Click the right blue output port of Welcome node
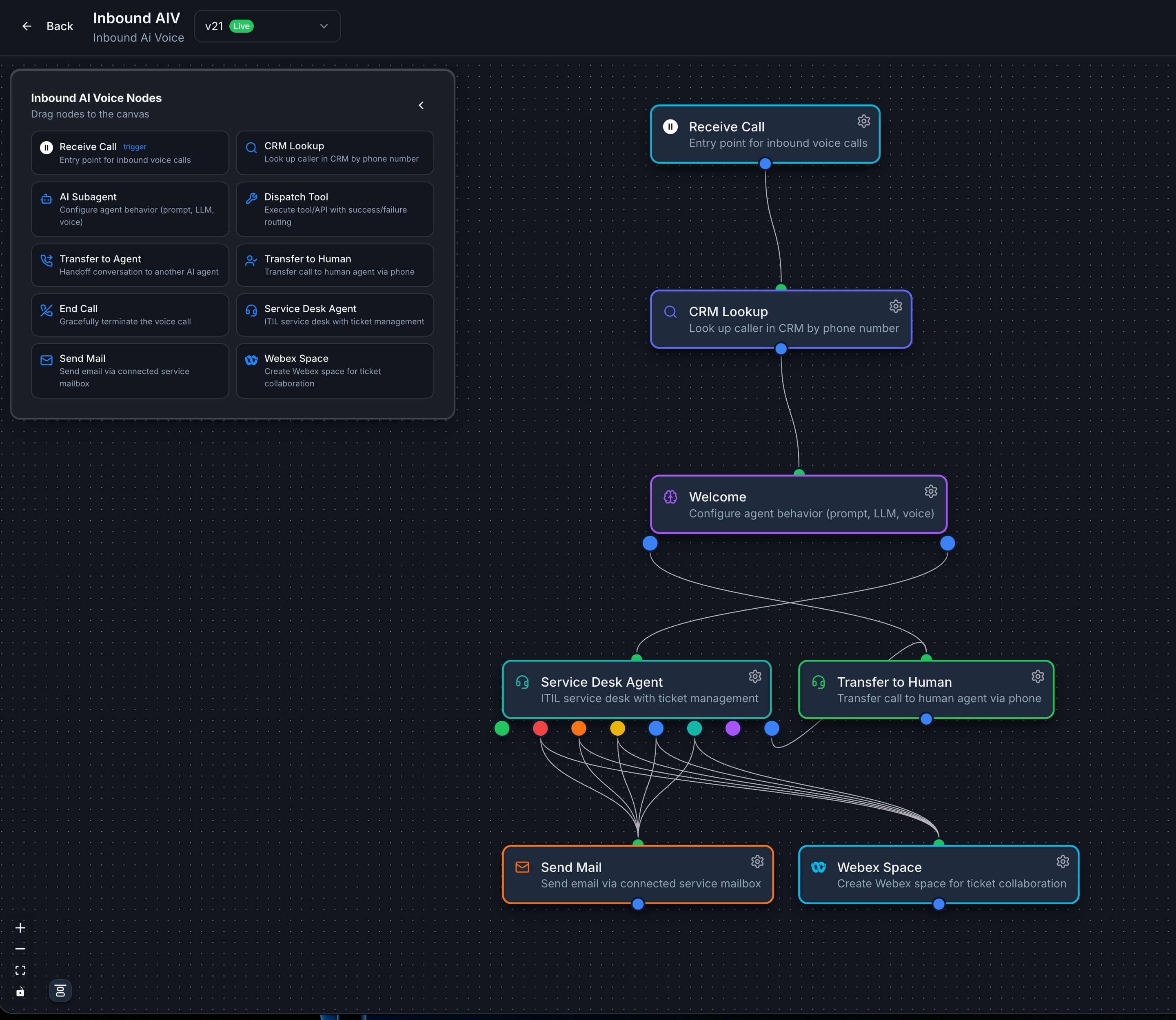The width and height of the screenshot is (1176, 1020). (948, 543)
